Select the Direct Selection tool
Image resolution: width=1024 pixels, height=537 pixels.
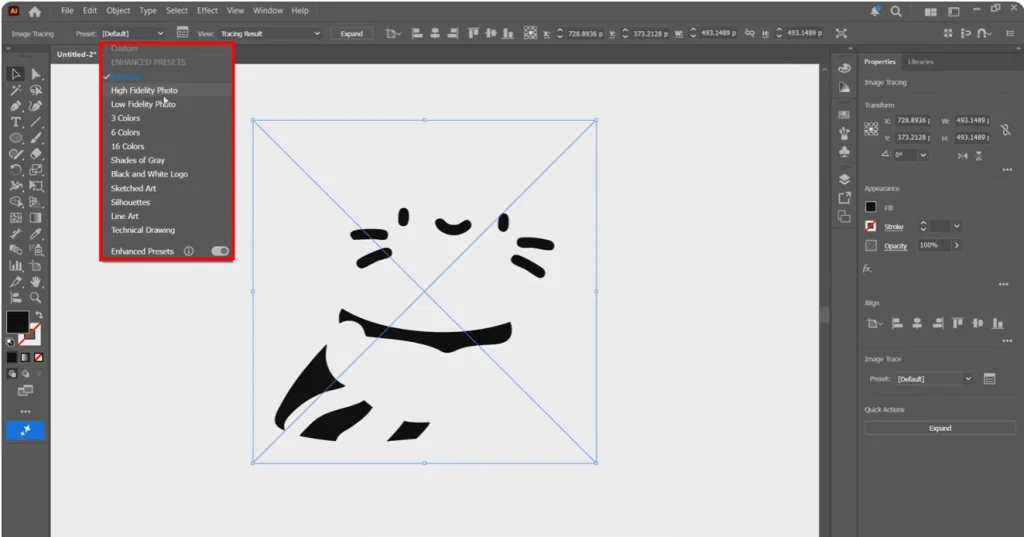click(36, 74)
